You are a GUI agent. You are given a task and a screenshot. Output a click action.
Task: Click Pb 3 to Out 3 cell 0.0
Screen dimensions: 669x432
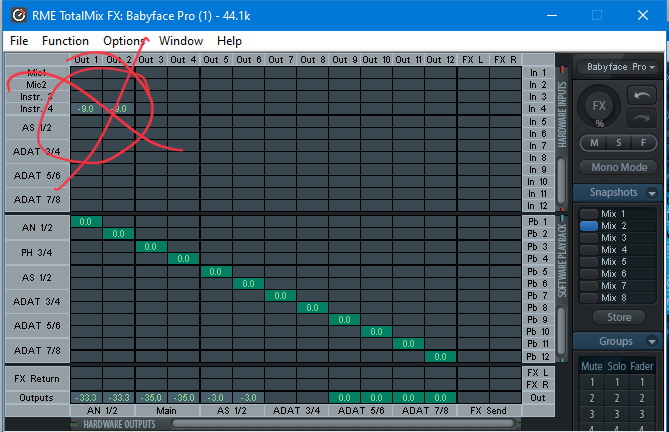(x=151, y=246)
